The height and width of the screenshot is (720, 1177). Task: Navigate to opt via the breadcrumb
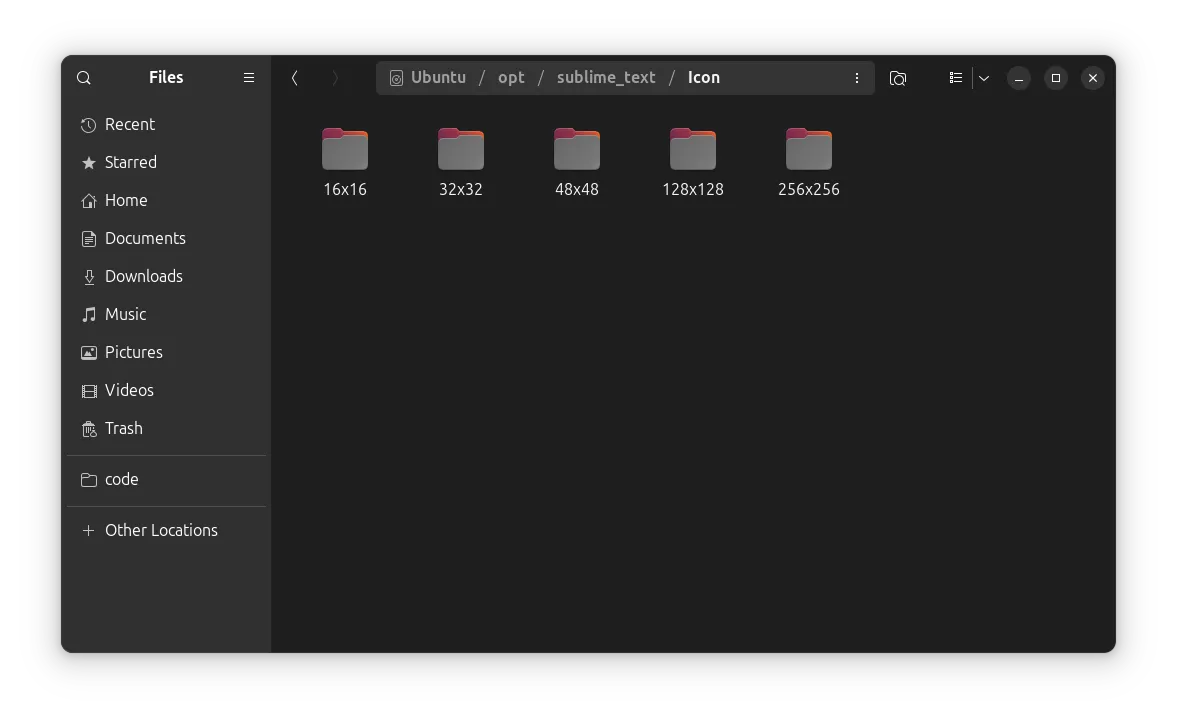(511, 77)
